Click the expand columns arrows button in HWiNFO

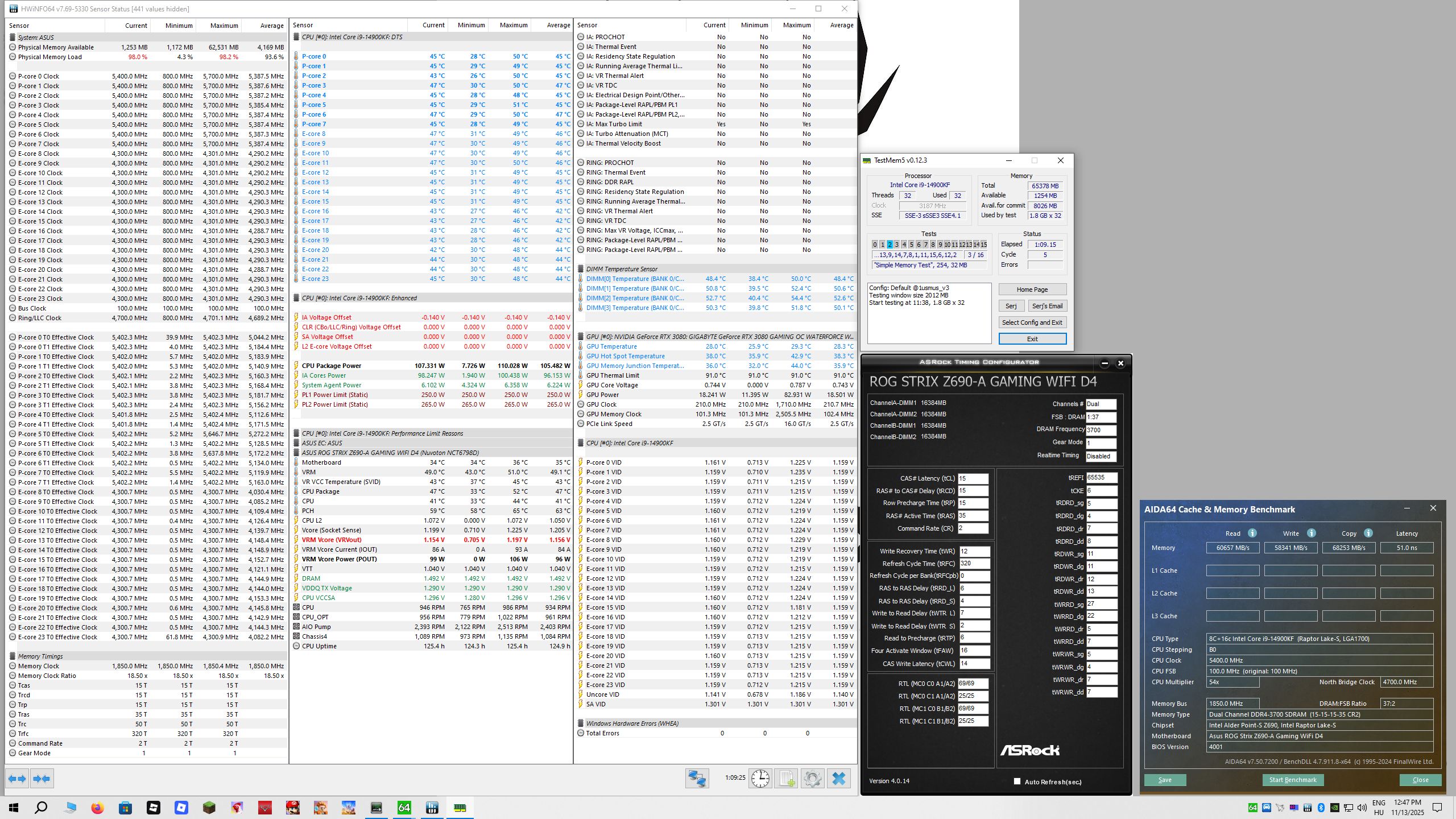[x=17, y=779]
